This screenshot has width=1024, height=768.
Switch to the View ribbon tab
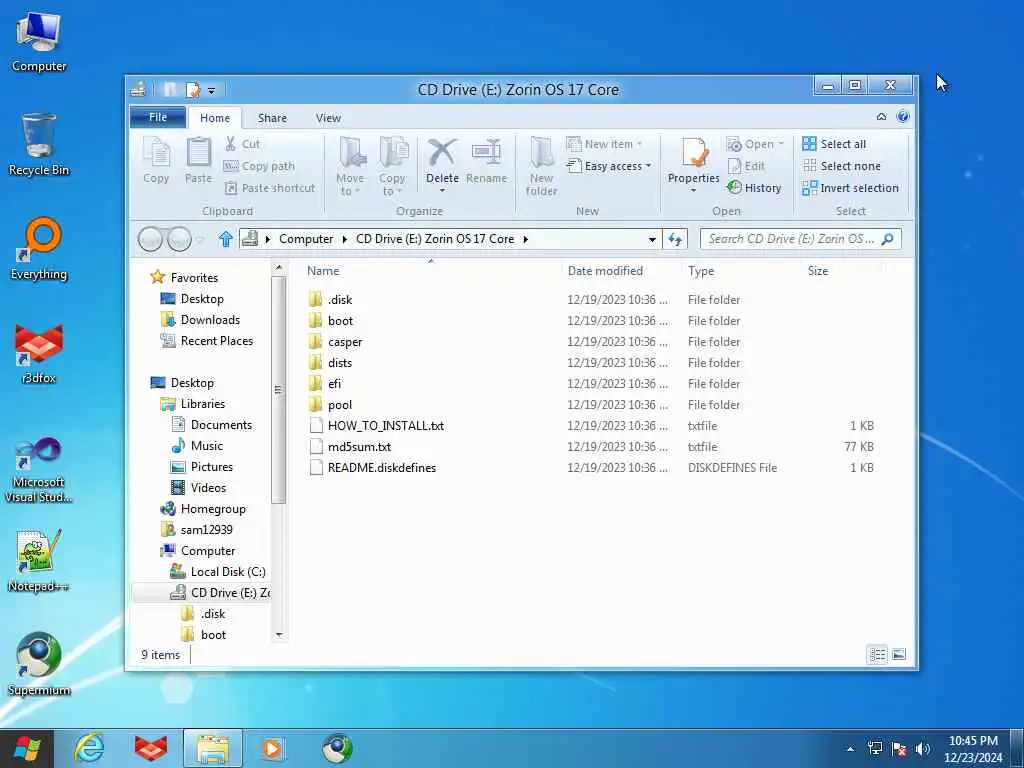[x=328, y=118]
